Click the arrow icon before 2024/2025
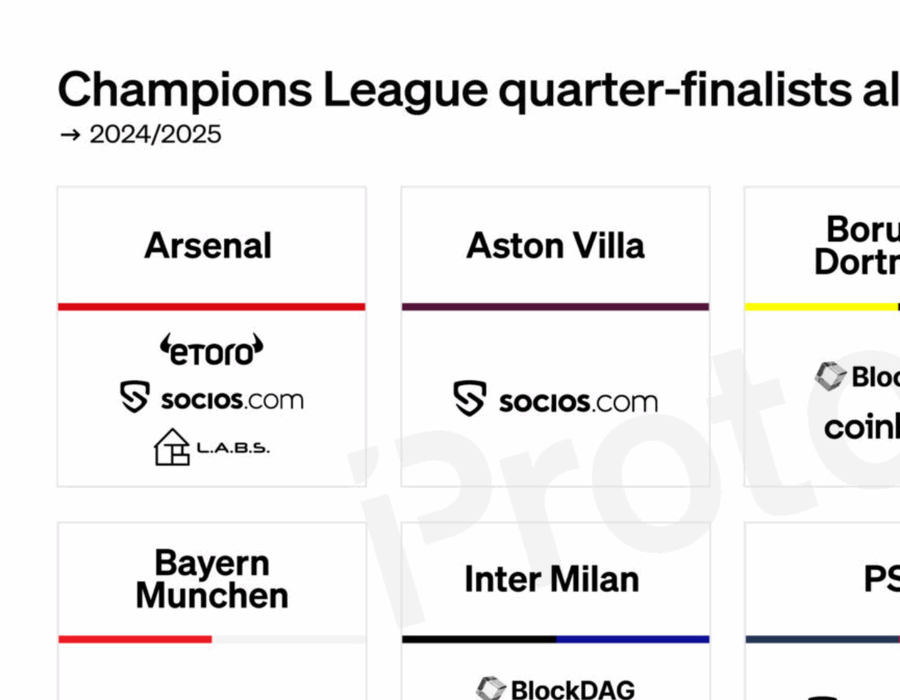Screen dimensions: 900x700 (x=69, y=135)
